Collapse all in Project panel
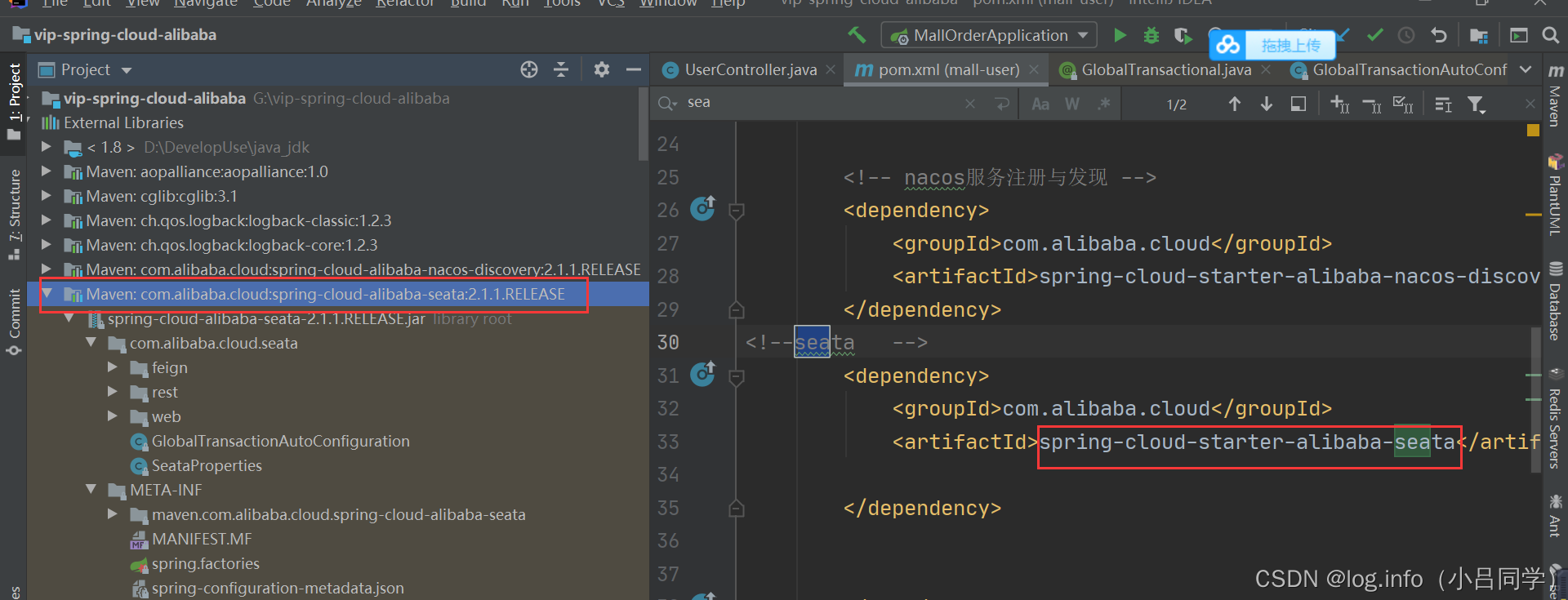Image resolution: width=1568 pixels, height=600 pixels. [561, 69]
